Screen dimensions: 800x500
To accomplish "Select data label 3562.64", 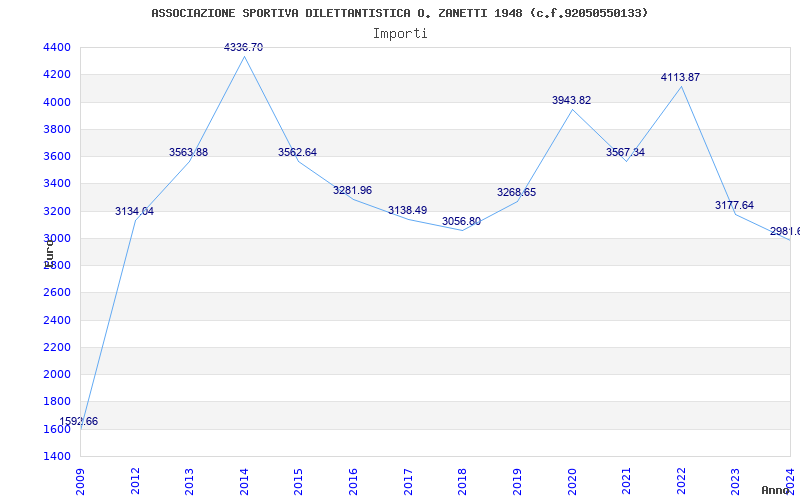I will [297, 152].
